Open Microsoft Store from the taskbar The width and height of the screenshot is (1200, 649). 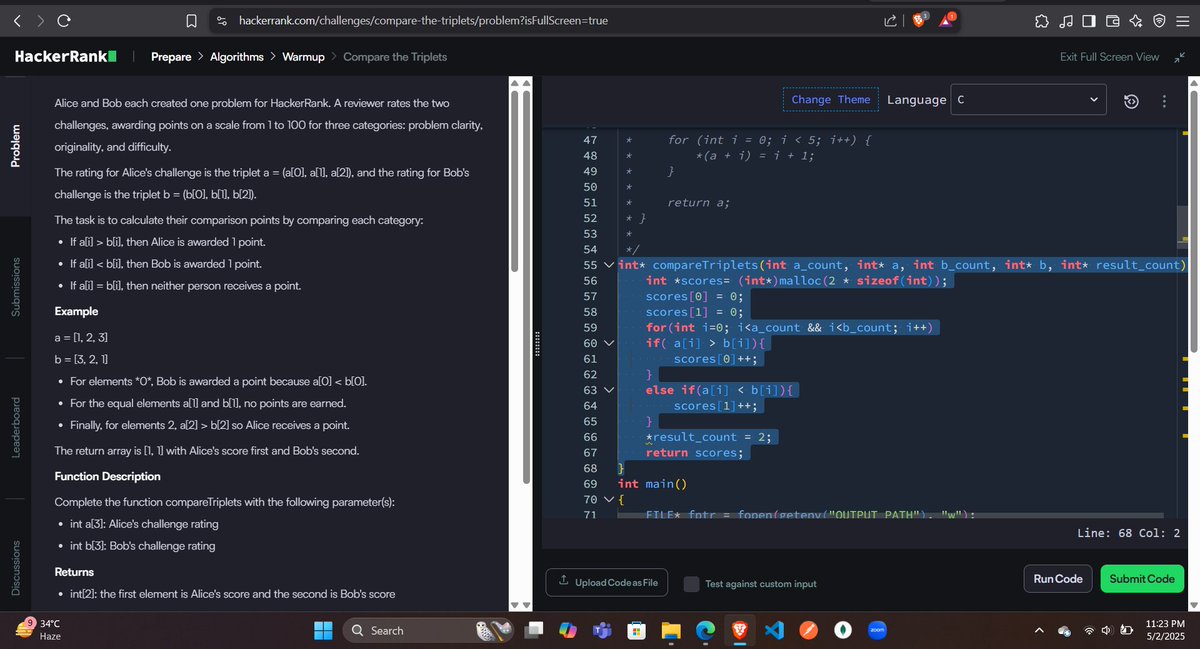point(635,630)
